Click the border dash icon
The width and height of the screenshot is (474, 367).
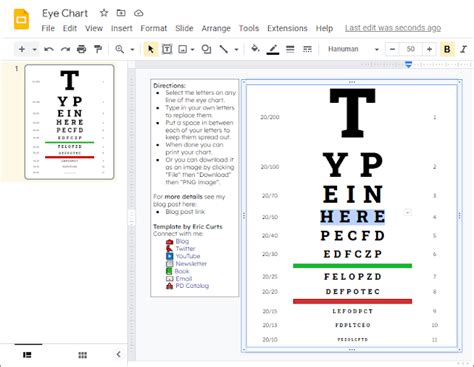click(x=307, y=49)
